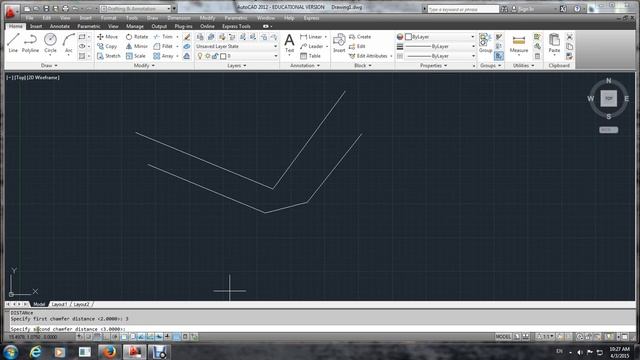Select the Polyline tool
Screen dimensions: 640x360
point(30,43)
